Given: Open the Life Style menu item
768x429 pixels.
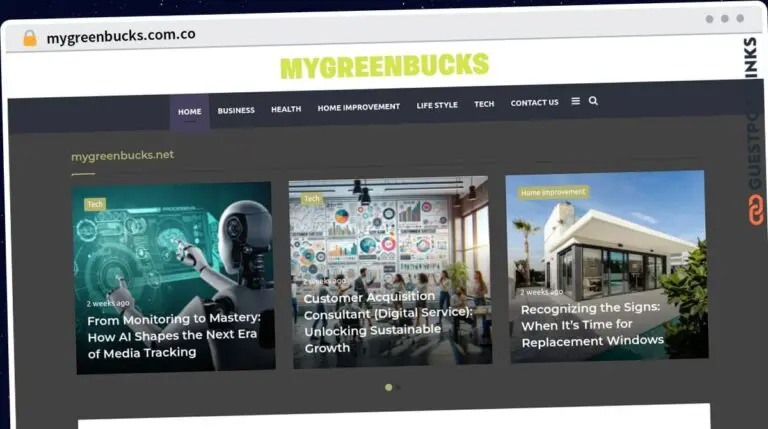Looking at the screenshot, I should 437,105.
